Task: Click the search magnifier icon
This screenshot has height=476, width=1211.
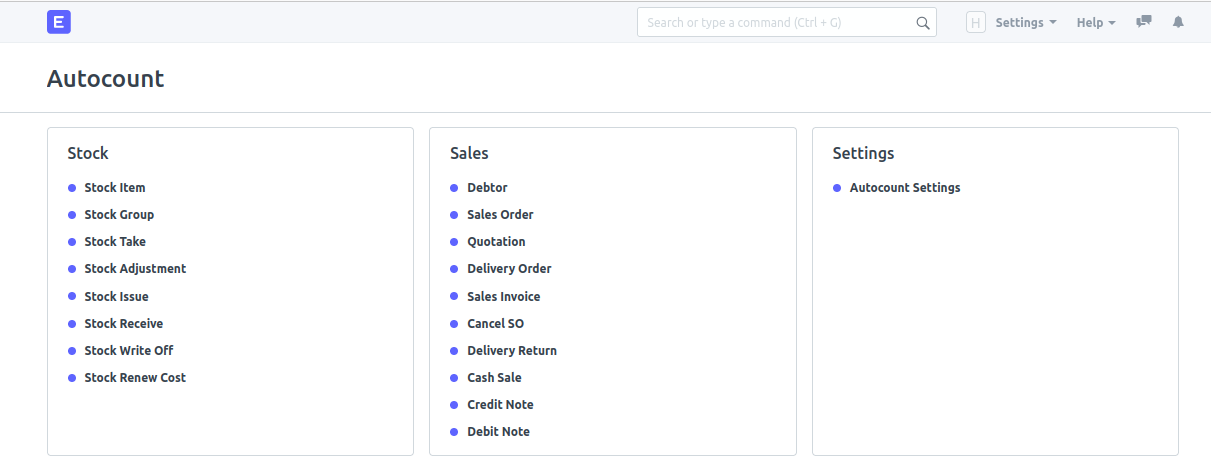Action: [x=923, y=23]
